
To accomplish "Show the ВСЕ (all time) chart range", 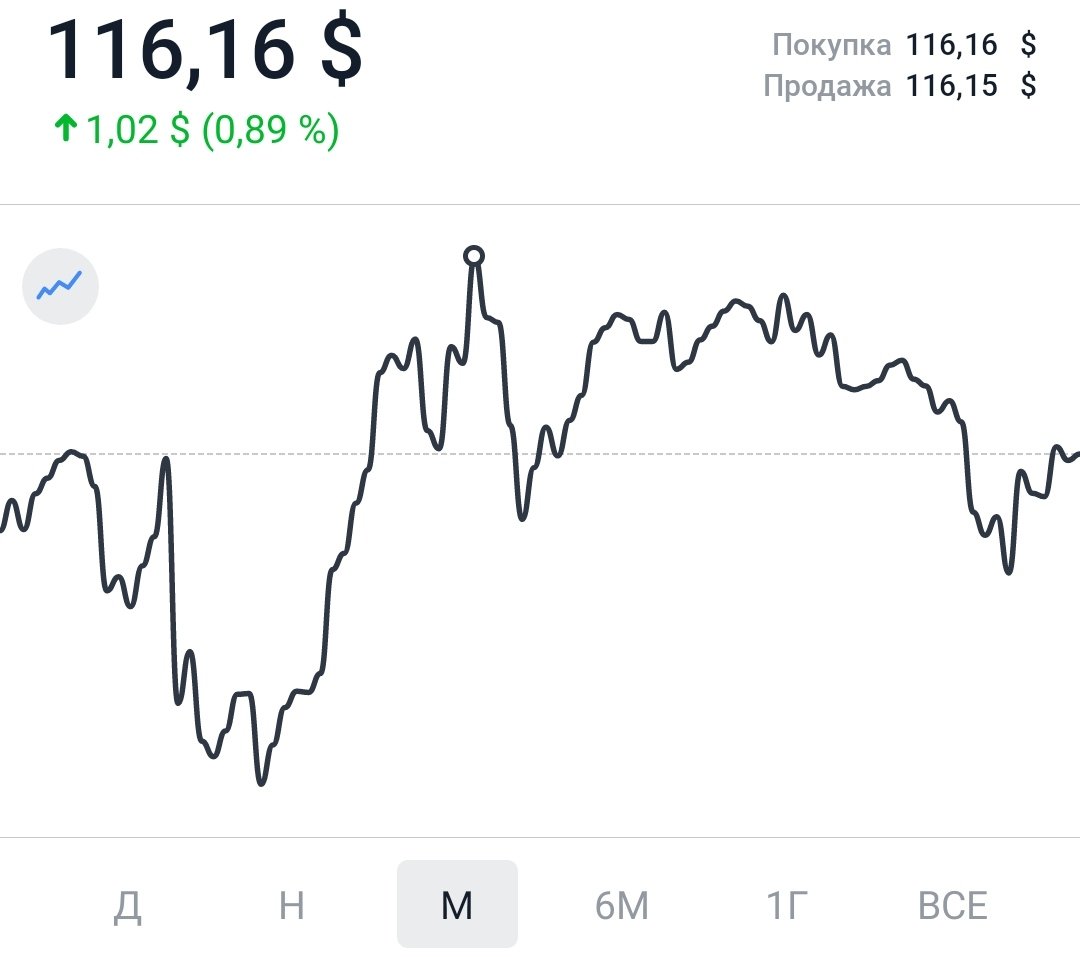I will [x=952, y=905].
